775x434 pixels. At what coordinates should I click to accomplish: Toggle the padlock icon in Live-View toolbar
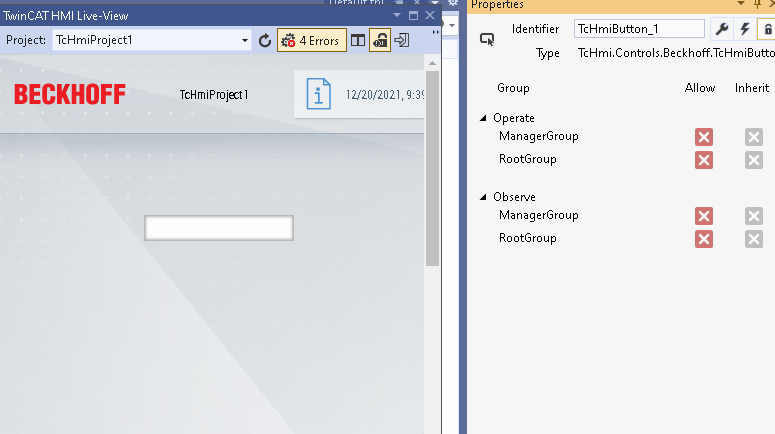[380, 41]
